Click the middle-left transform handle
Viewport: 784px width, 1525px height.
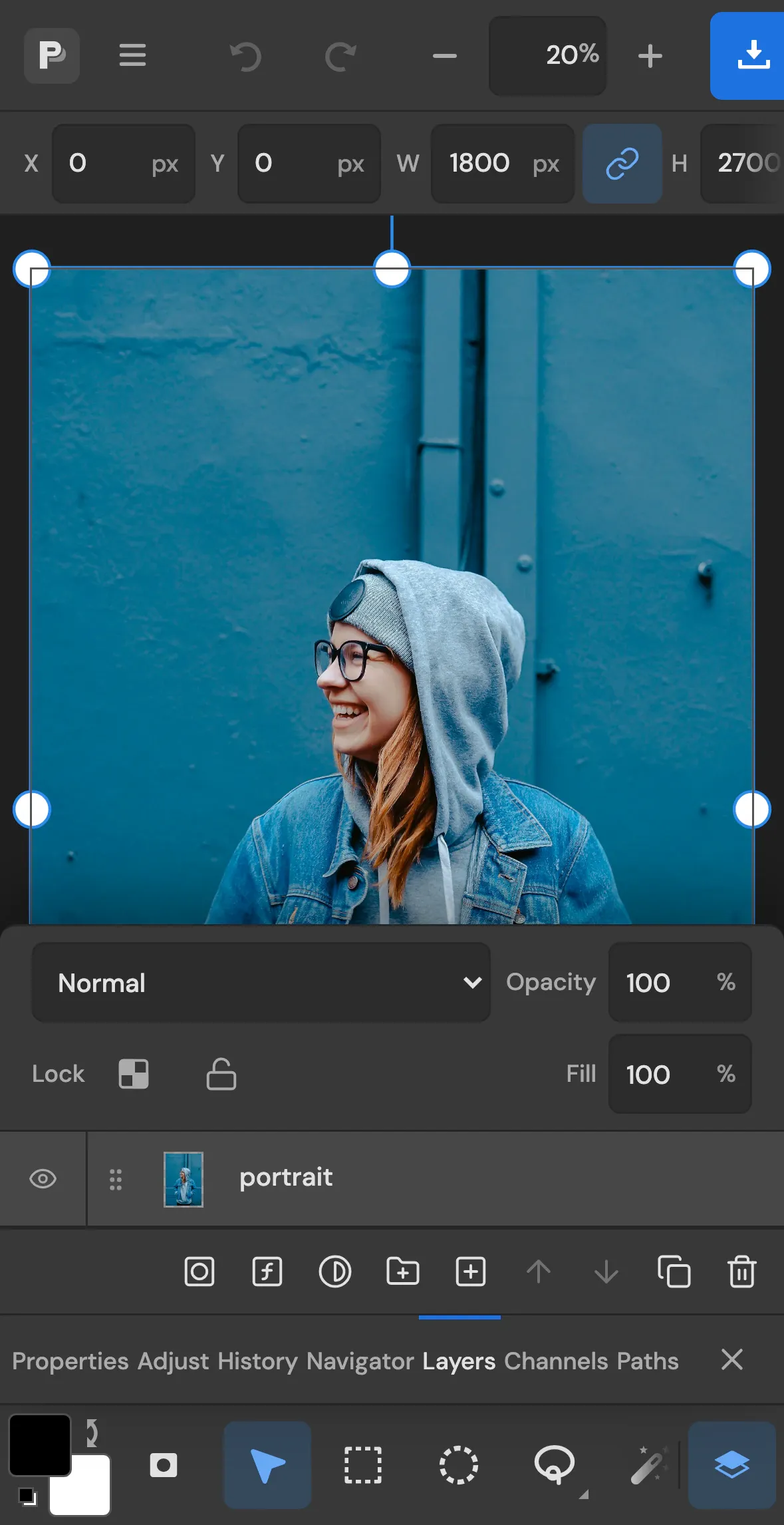tap(32, 809)
